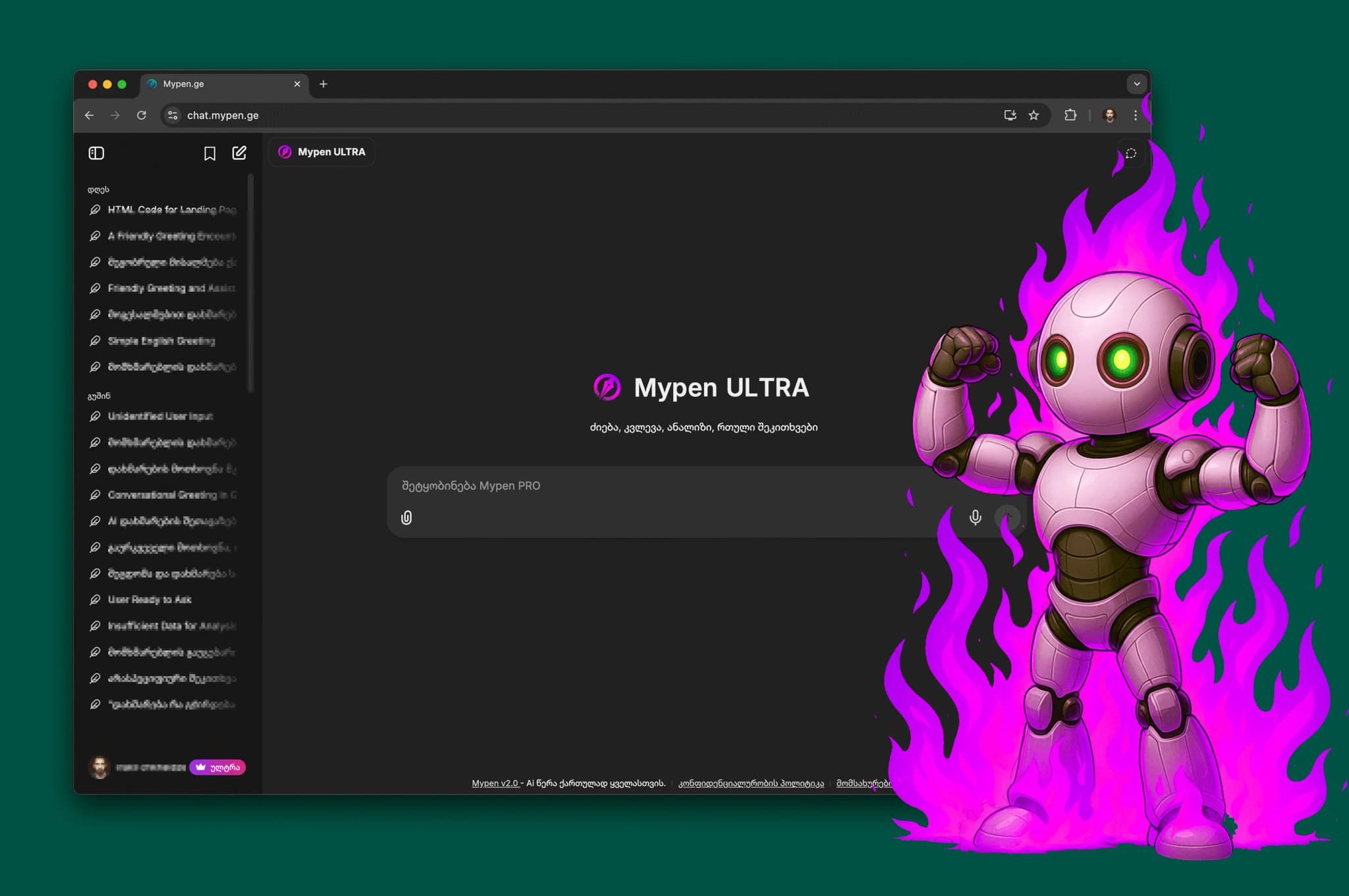Open a new browser tab
Viewport: 1349px width, 896px height.
(323, 84)
